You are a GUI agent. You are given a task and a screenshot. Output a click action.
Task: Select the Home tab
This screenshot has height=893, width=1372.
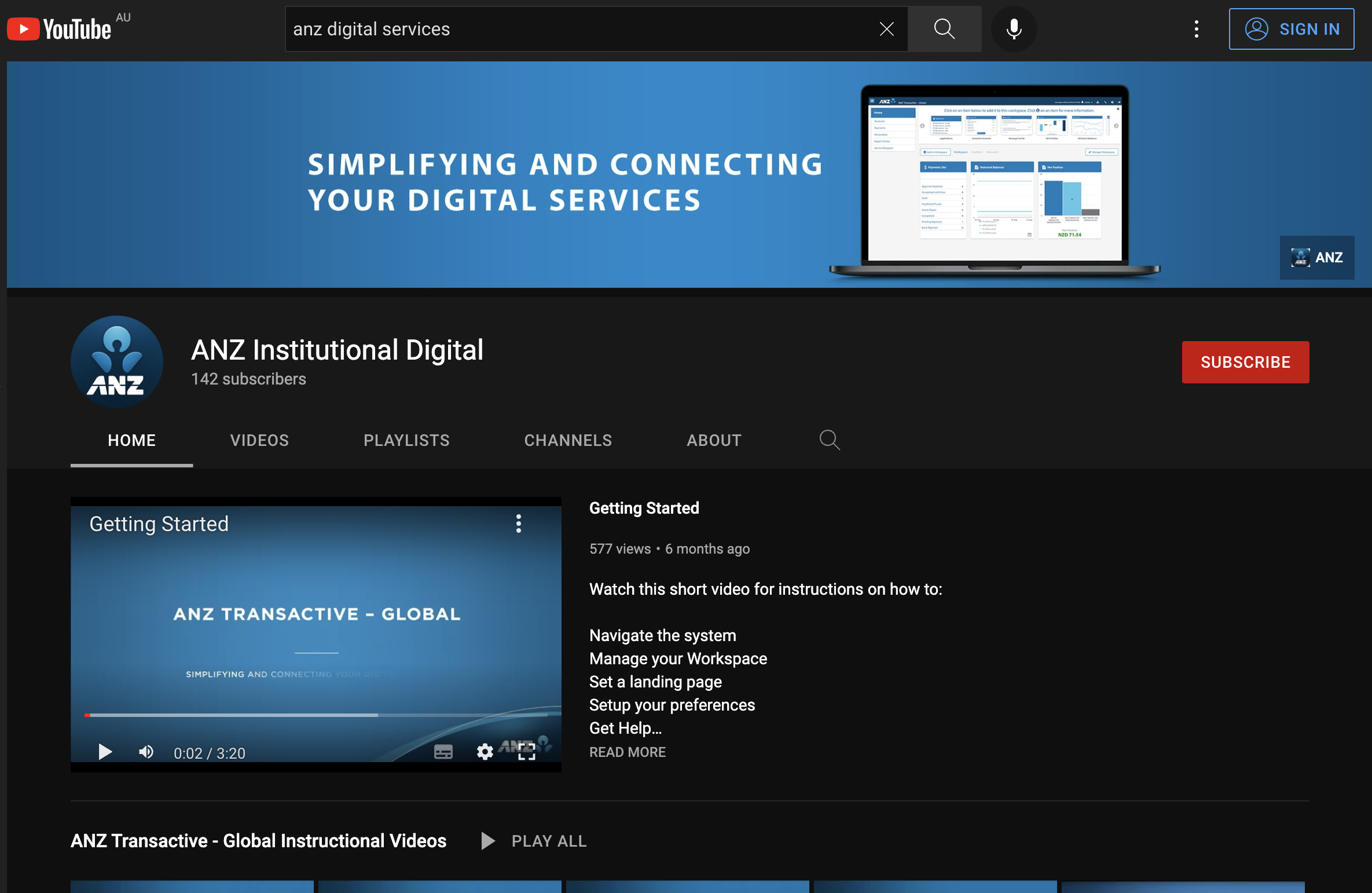pyautogui.click(x=132, y=441)
